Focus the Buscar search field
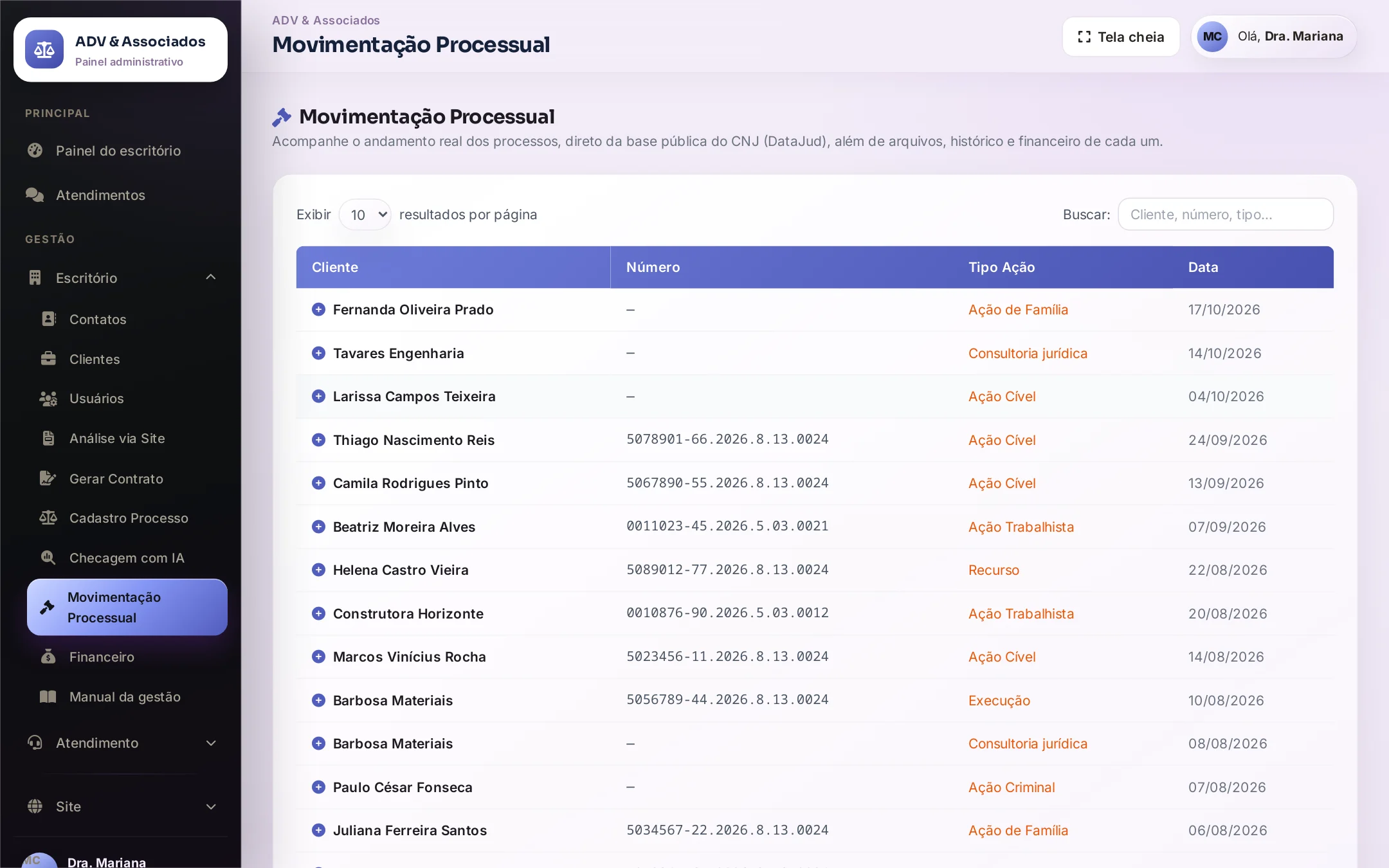Image resolution: width=1389 pixels, height=868 pixels. click(1226, 214)
